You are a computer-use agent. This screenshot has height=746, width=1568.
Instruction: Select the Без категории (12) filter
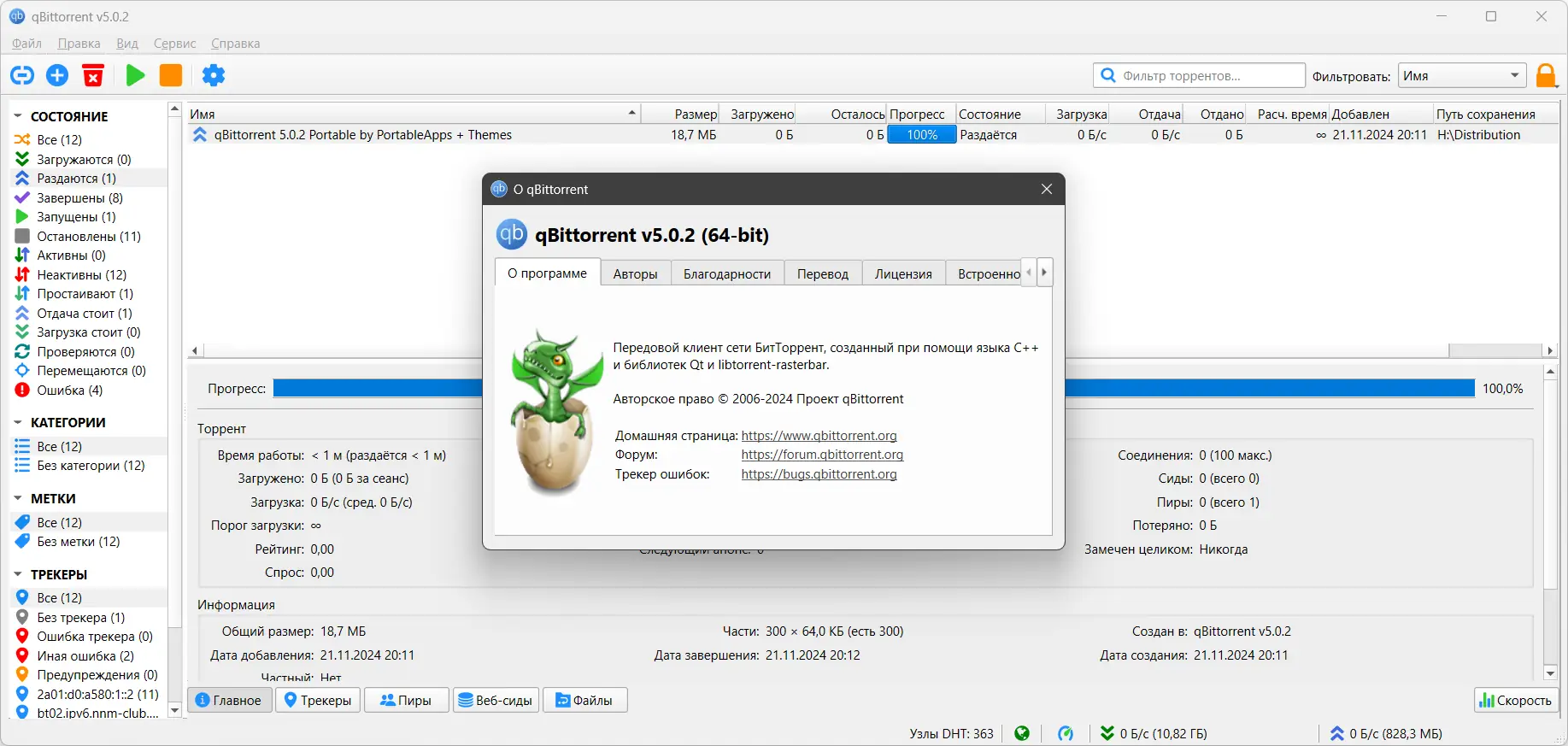click(x=91, y=465)
